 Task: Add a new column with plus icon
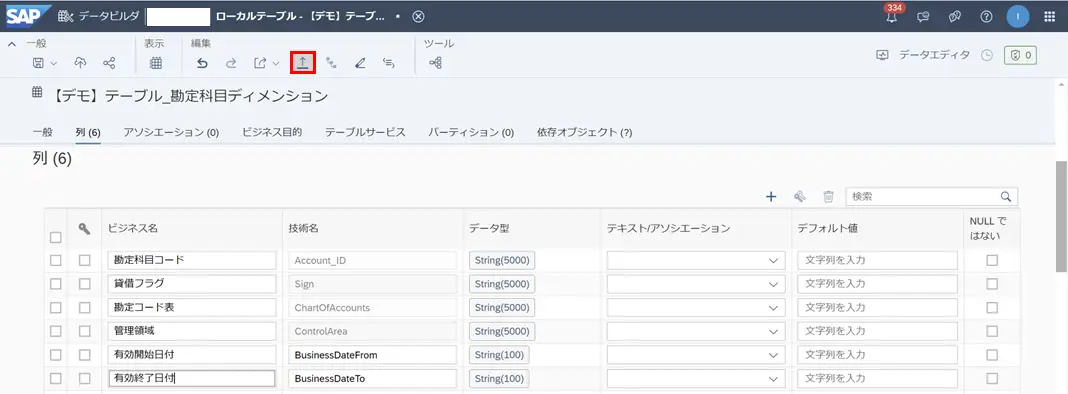pos(771,197)
